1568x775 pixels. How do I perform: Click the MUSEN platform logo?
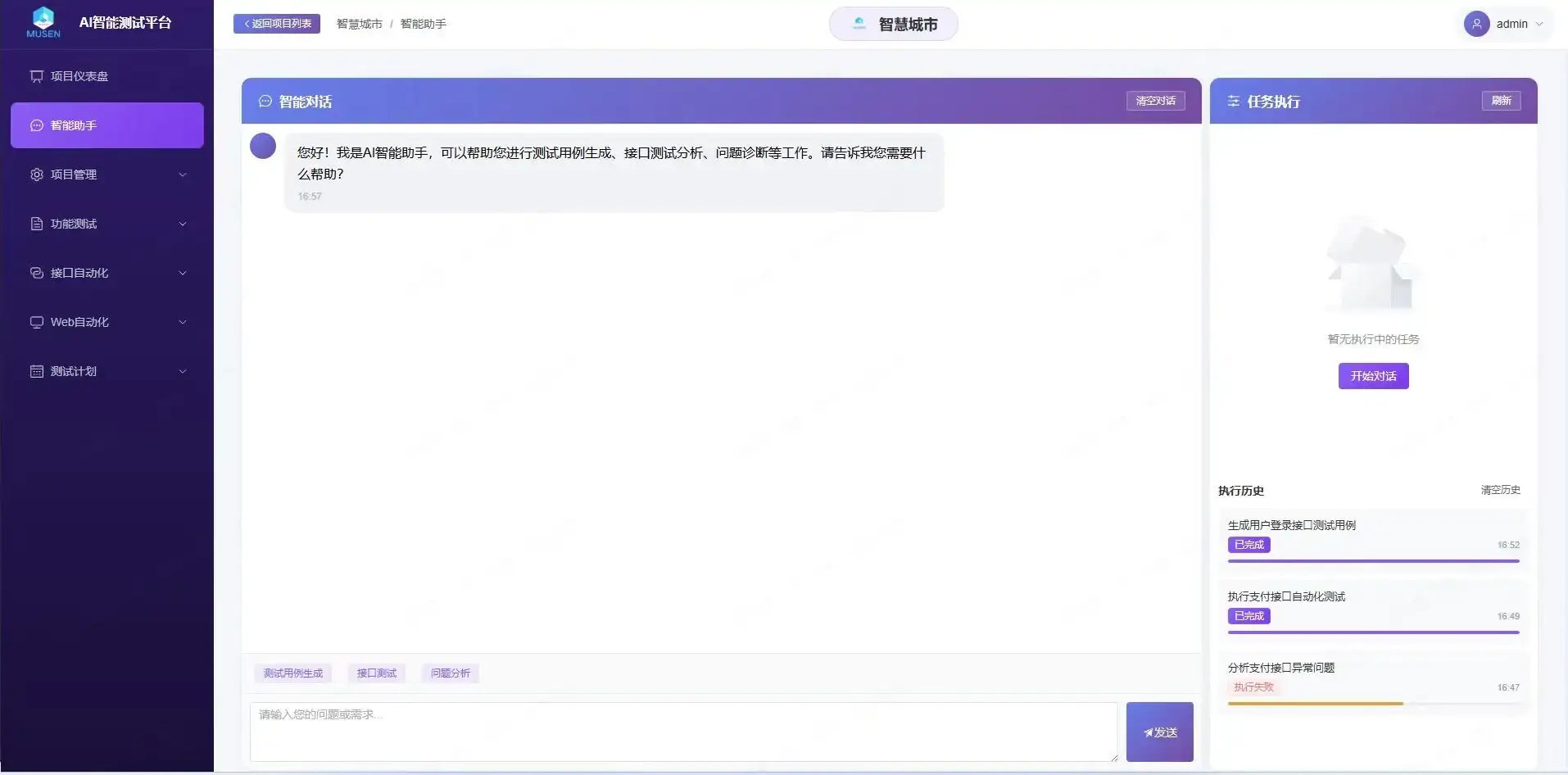pos(43,22)
